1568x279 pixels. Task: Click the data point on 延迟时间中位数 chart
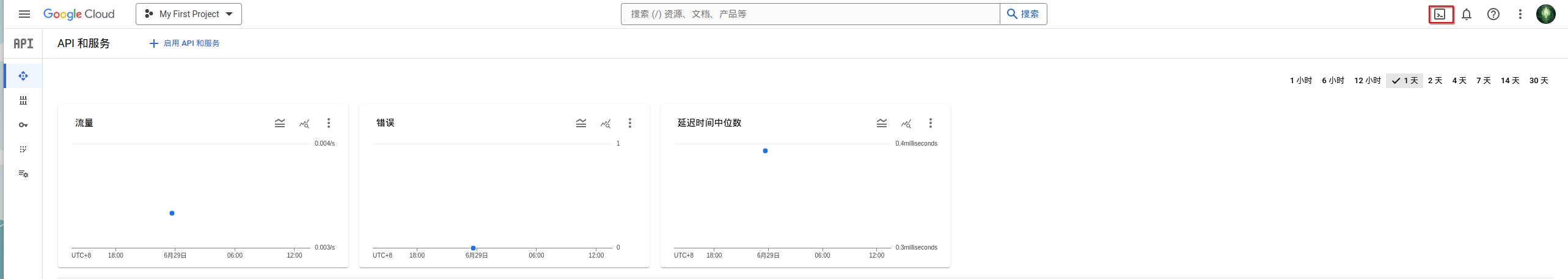[766, 151]
